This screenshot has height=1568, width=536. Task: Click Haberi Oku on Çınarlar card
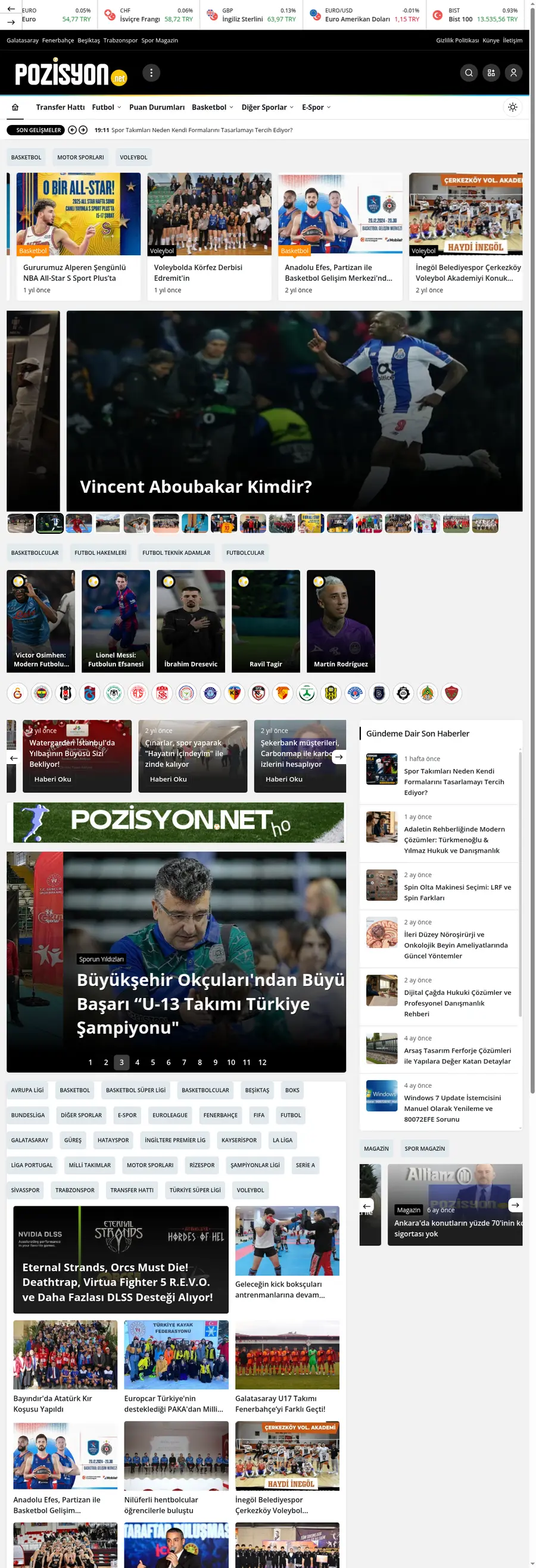tap(168, 779)
